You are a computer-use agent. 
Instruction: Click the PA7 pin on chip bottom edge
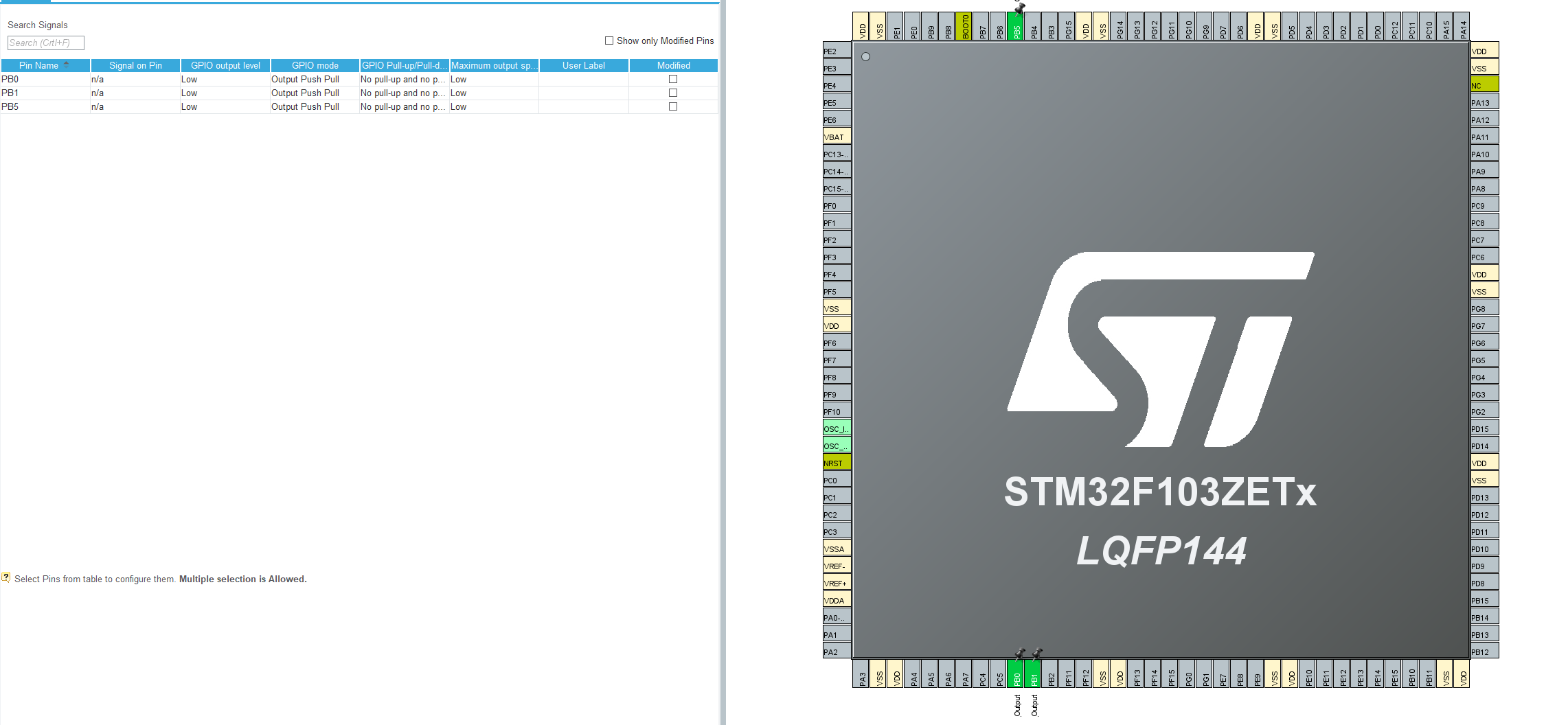point(964,674)
